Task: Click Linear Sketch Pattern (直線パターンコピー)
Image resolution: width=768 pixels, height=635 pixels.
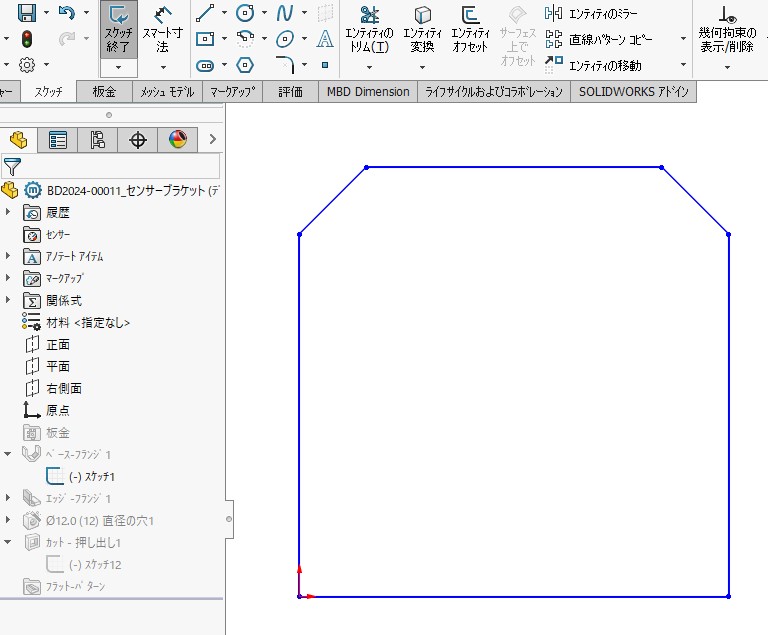Action: (599, 39)
